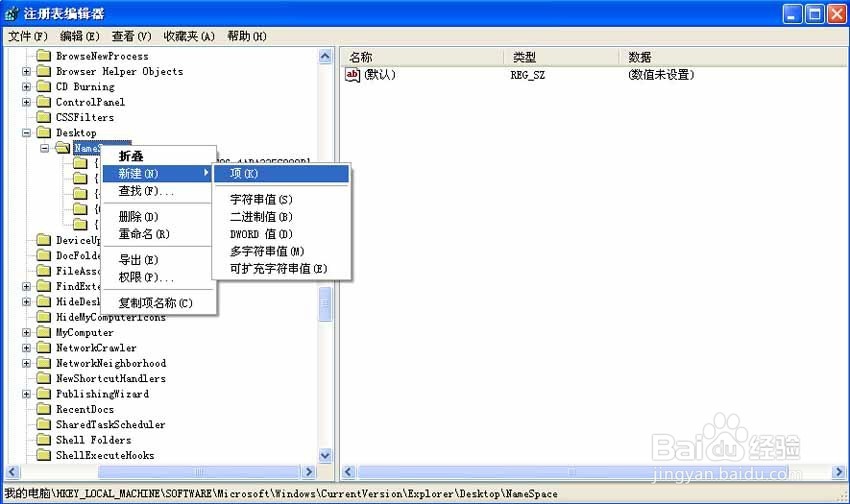
Task: Click the NetworkCrawler folder icon
Action: pyautogui.click(x=43, y=347)
